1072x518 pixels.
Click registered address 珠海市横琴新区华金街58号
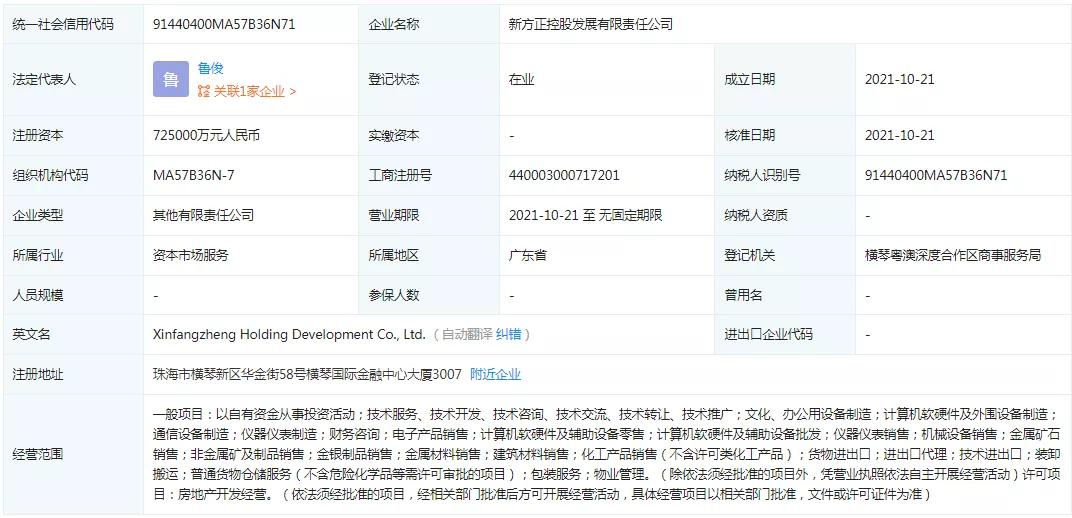pyautogui.click(x=230, y=374)
